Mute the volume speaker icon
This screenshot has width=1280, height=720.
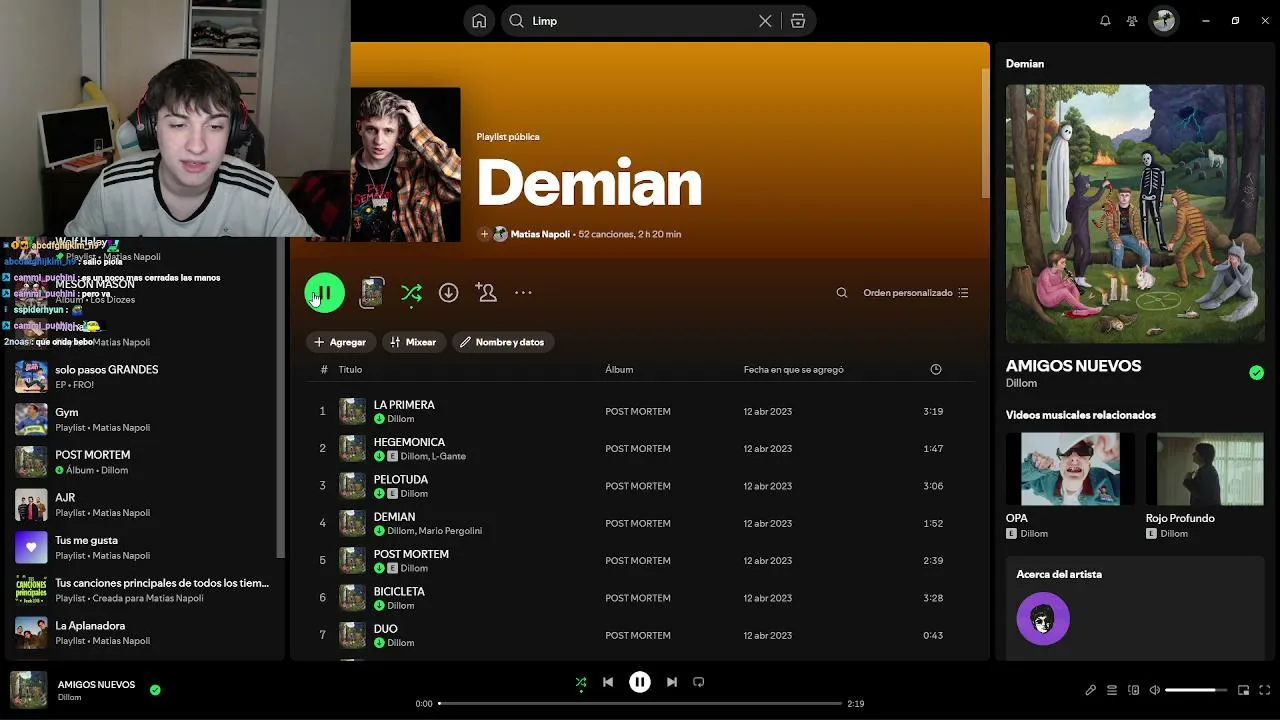click(x=1155, y=690)
